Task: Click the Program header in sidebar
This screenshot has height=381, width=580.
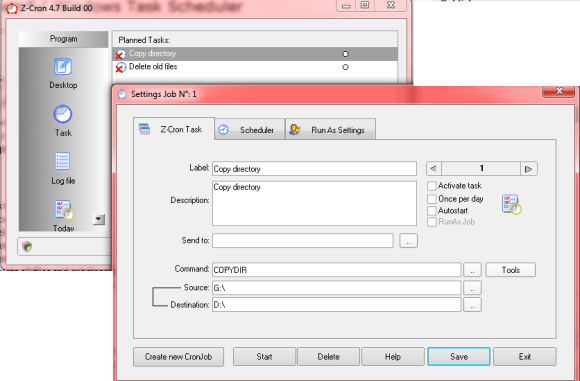Action: 63,39
